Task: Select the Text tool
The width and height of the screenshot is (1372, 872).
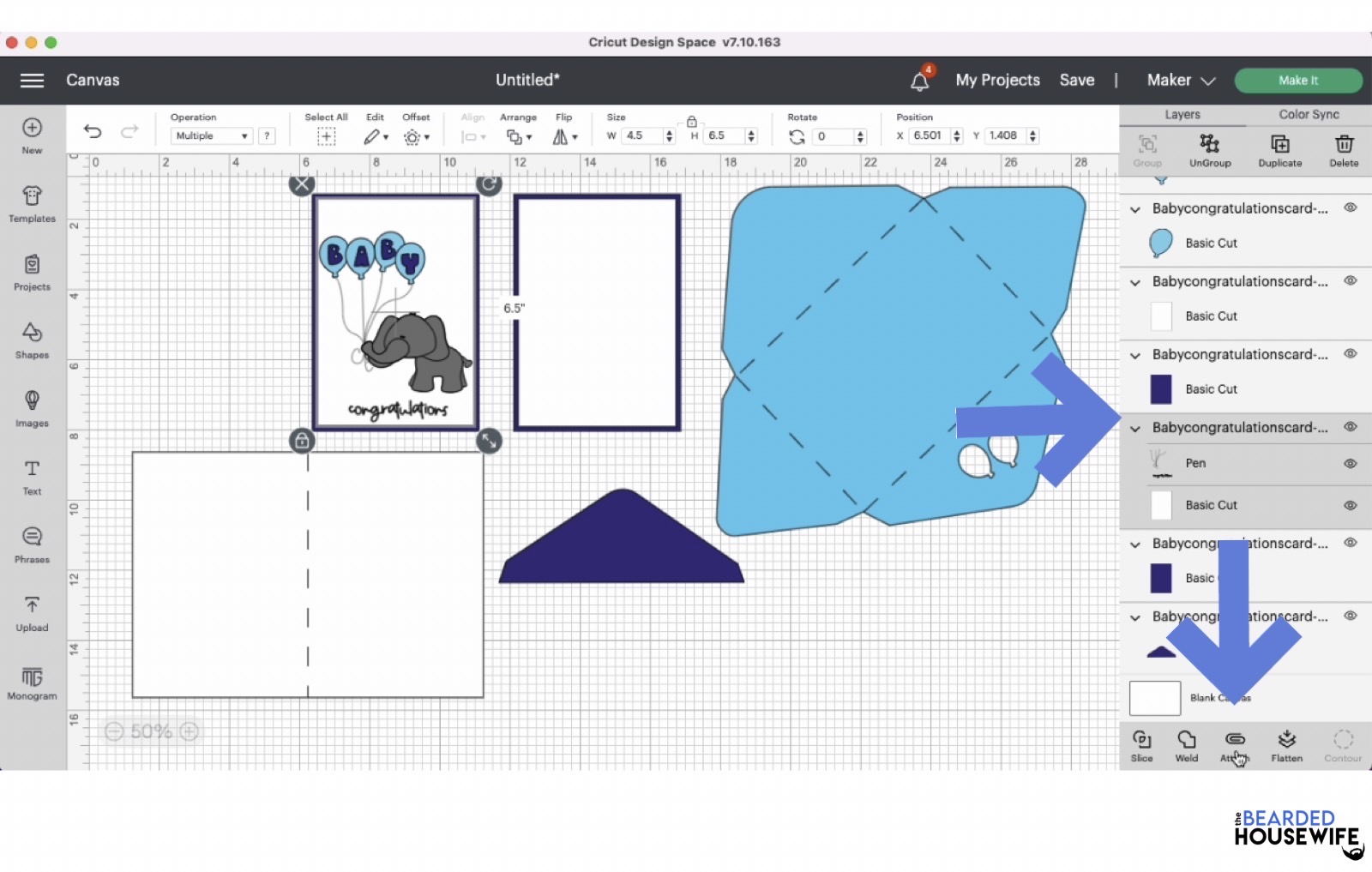Action: [x=32, y=477]
